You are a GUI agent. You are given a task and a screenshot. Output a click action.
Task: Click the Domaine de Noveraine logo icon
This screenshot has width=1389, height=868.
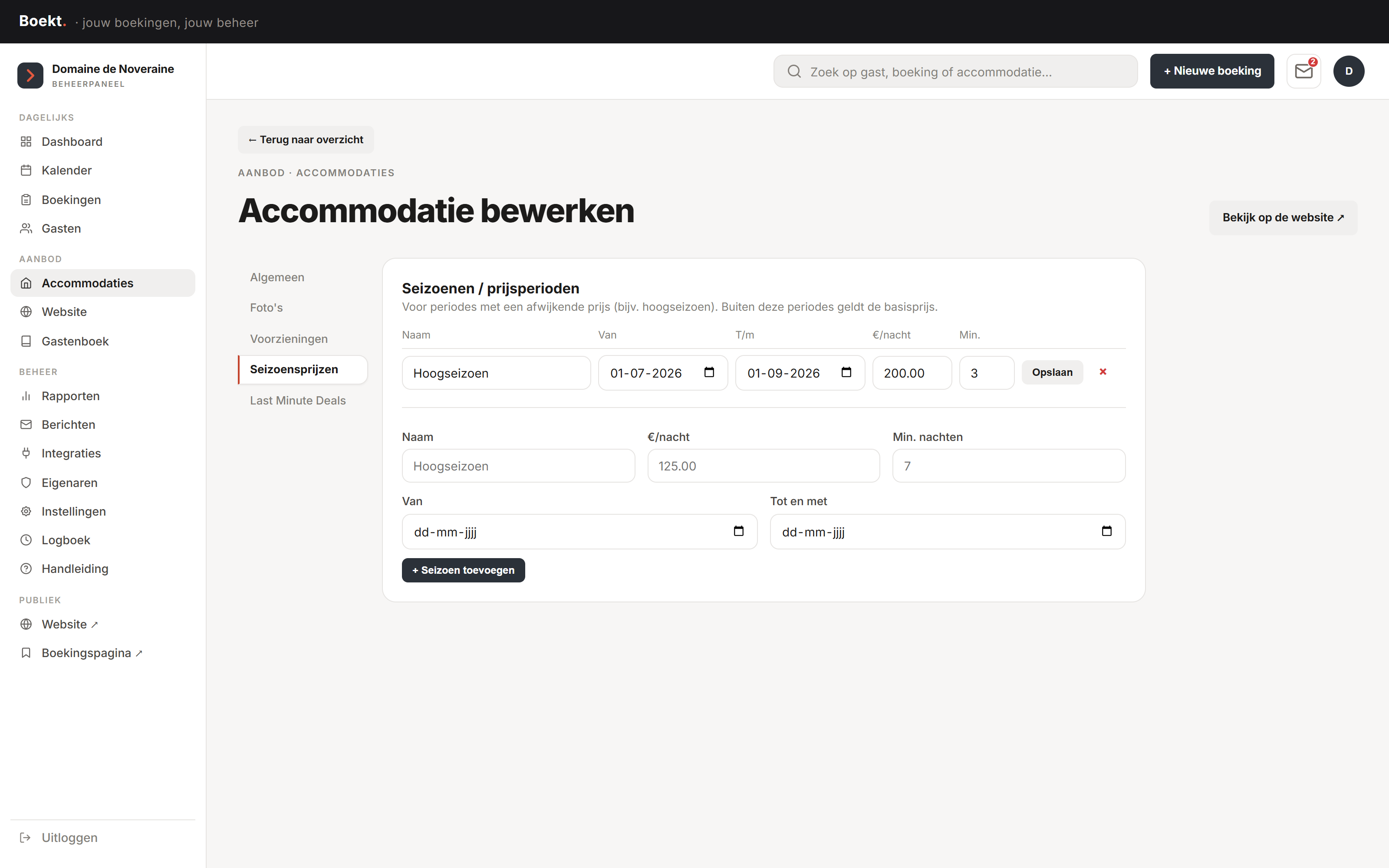[x=30, y=75]
